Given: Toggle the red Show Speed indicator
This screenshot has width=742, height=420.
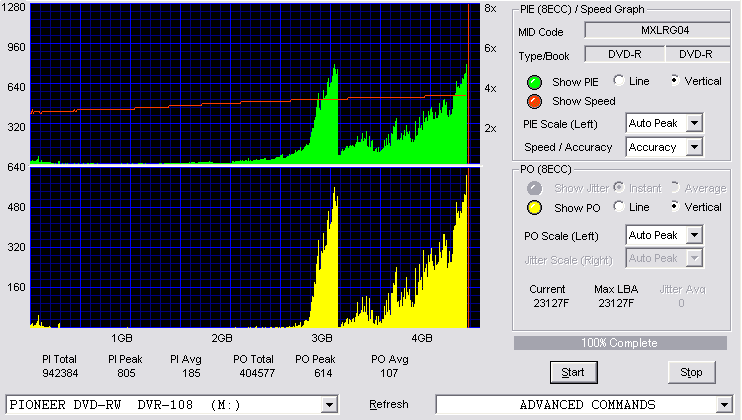Looking at the screenshot, I should 534,101.
